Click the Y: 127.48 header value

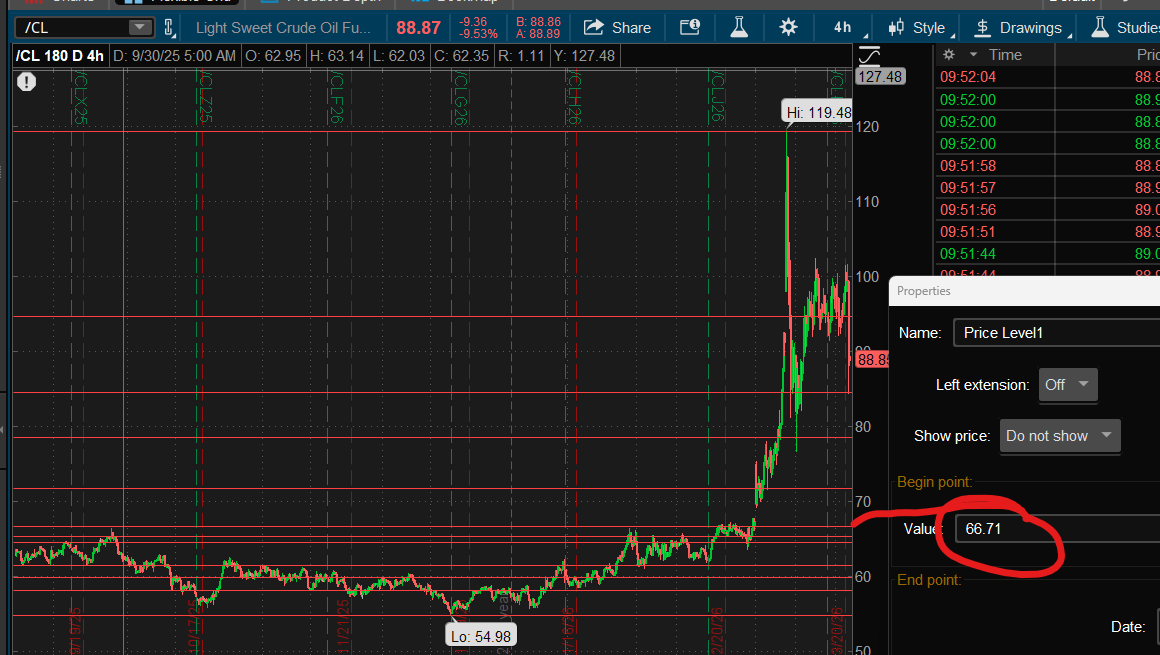[584, 56]
